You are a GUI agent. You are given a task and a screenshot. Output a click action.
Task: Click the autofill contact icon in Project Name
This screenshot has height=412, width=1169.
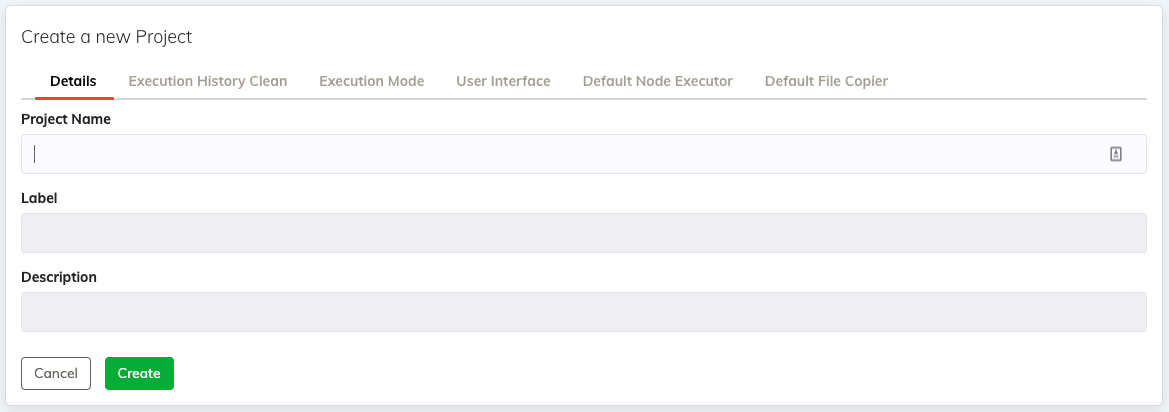click(1115, 154)
